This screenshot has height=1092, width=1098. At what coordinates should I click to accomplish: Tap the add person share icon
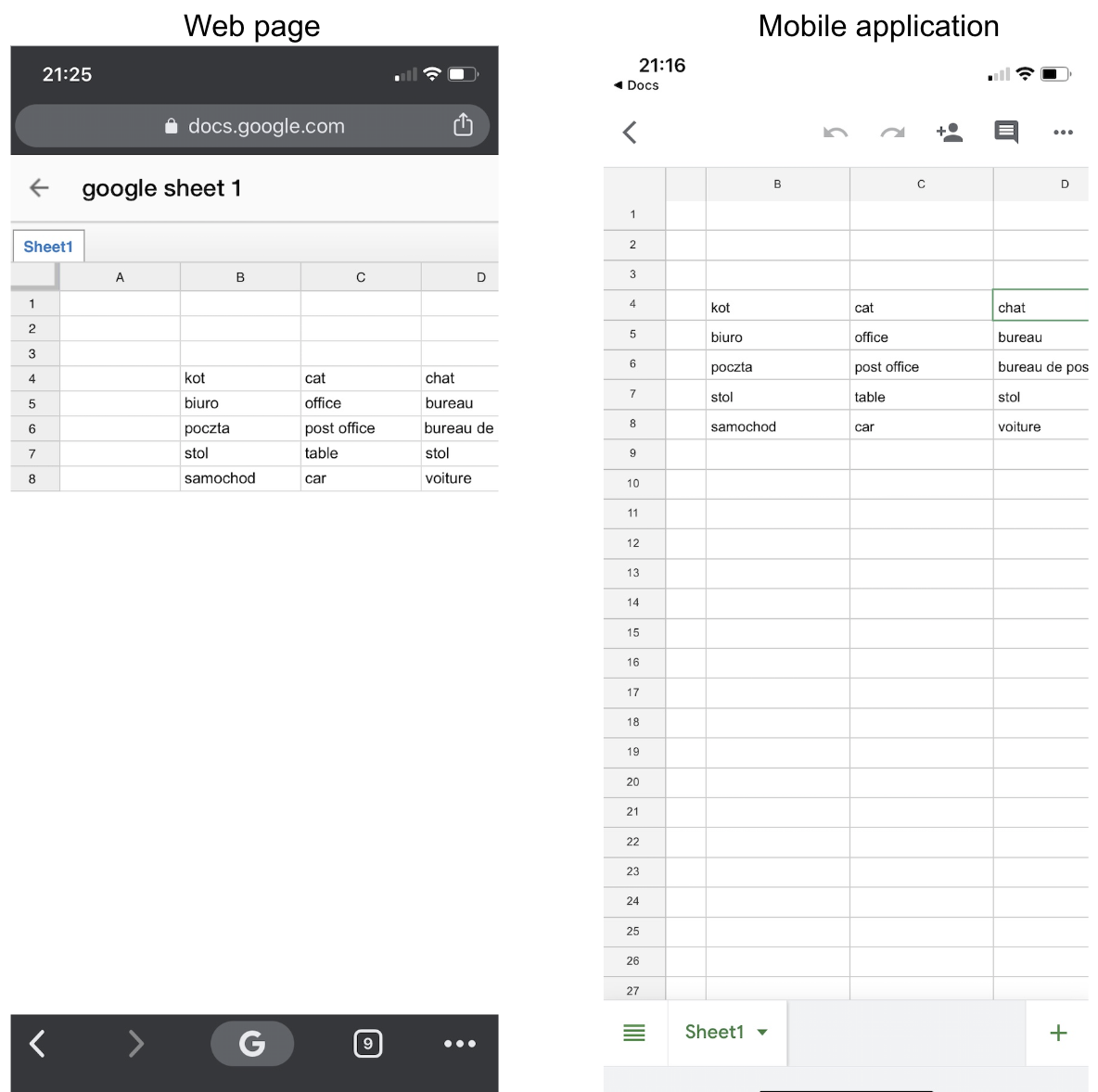(x=950, y=133)
